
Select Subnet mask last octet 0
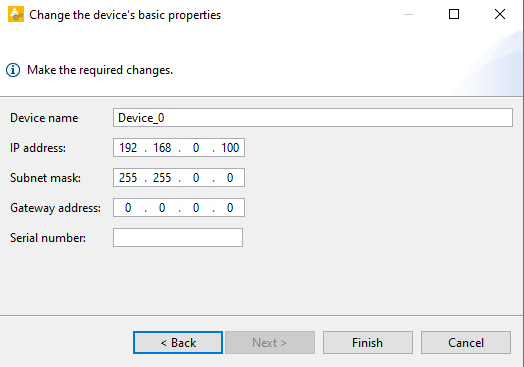coord(230,178)
